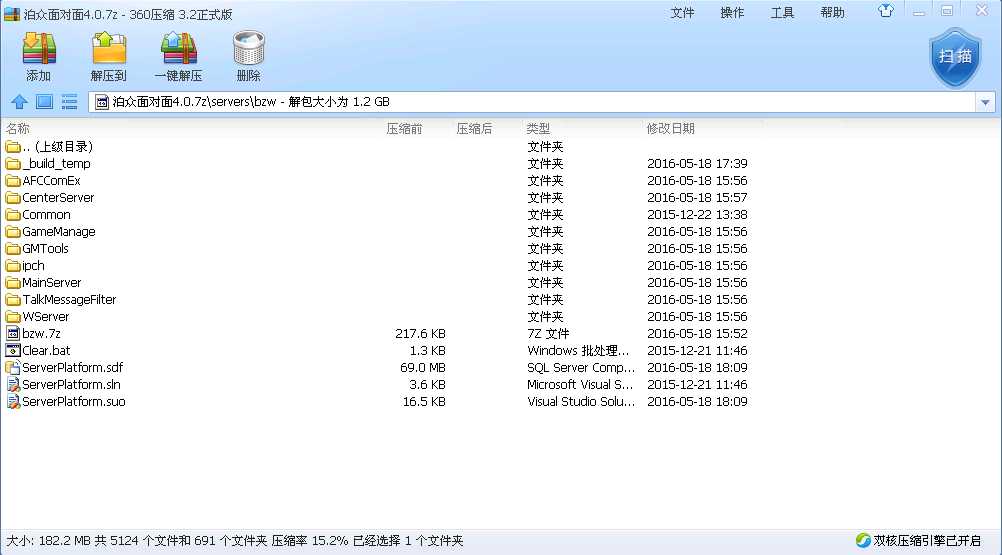Image resolution: width=1002 pixels, height=555 pixels.
Task: Click the parent directory folder icon
Action: 13,147
